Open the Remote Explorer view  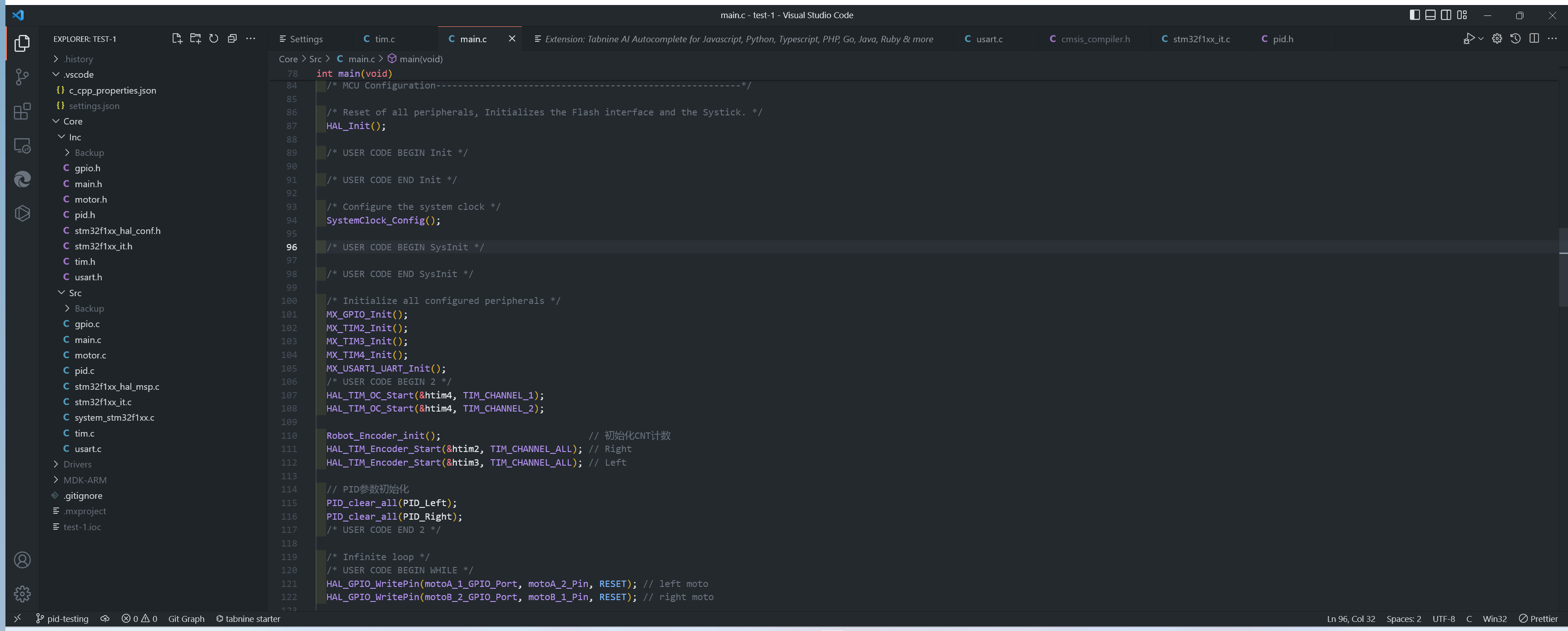coord(23,145)
